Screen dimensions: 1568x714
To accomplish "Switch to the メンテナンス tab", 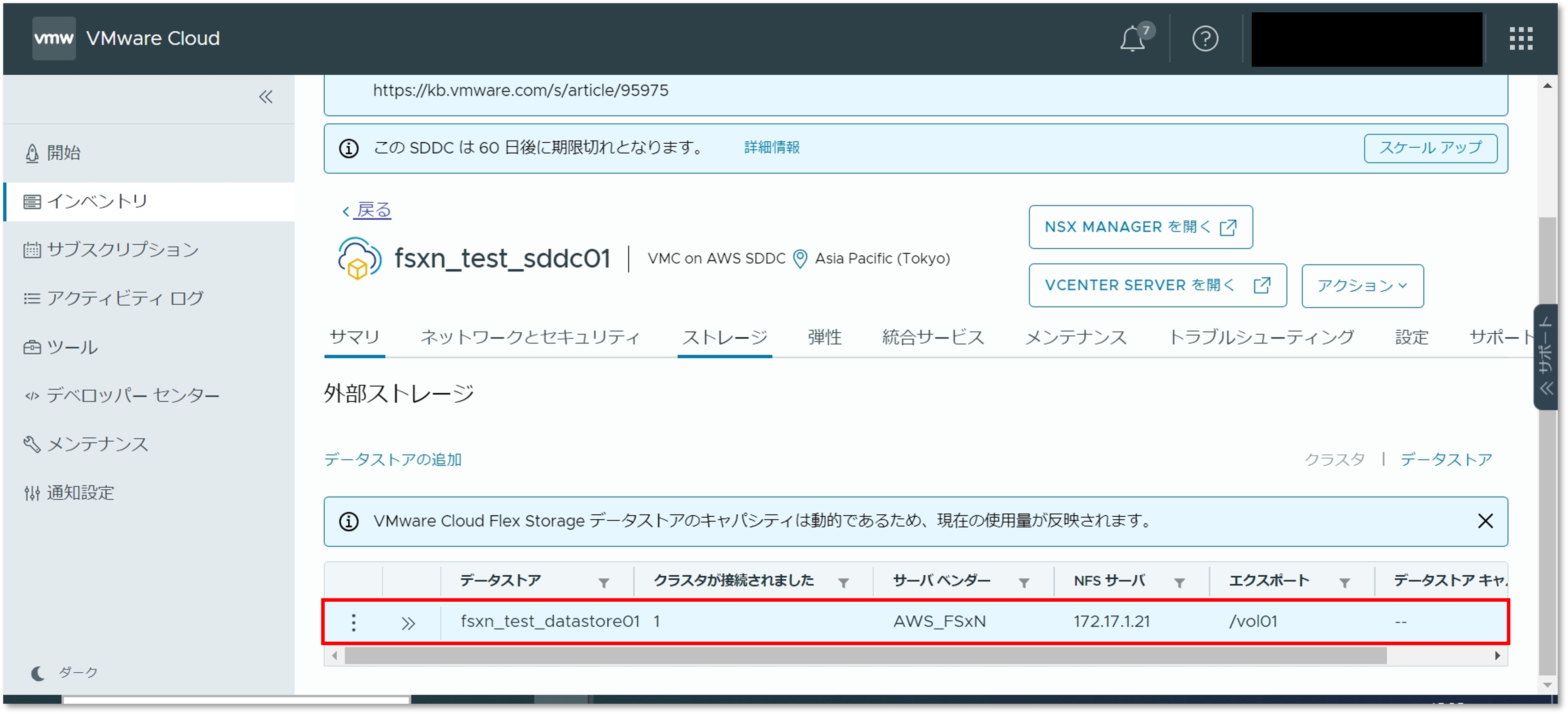I will point(1076,338).
